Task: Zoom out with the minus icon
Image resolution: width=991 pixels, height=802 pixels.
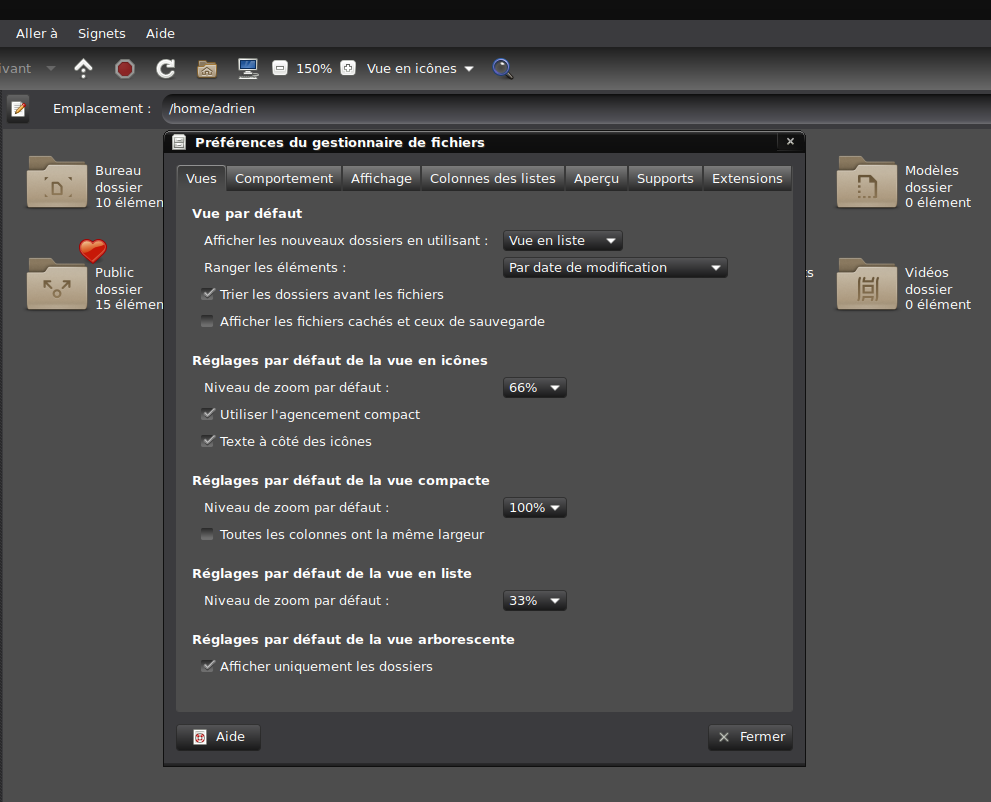Action: 280,68
